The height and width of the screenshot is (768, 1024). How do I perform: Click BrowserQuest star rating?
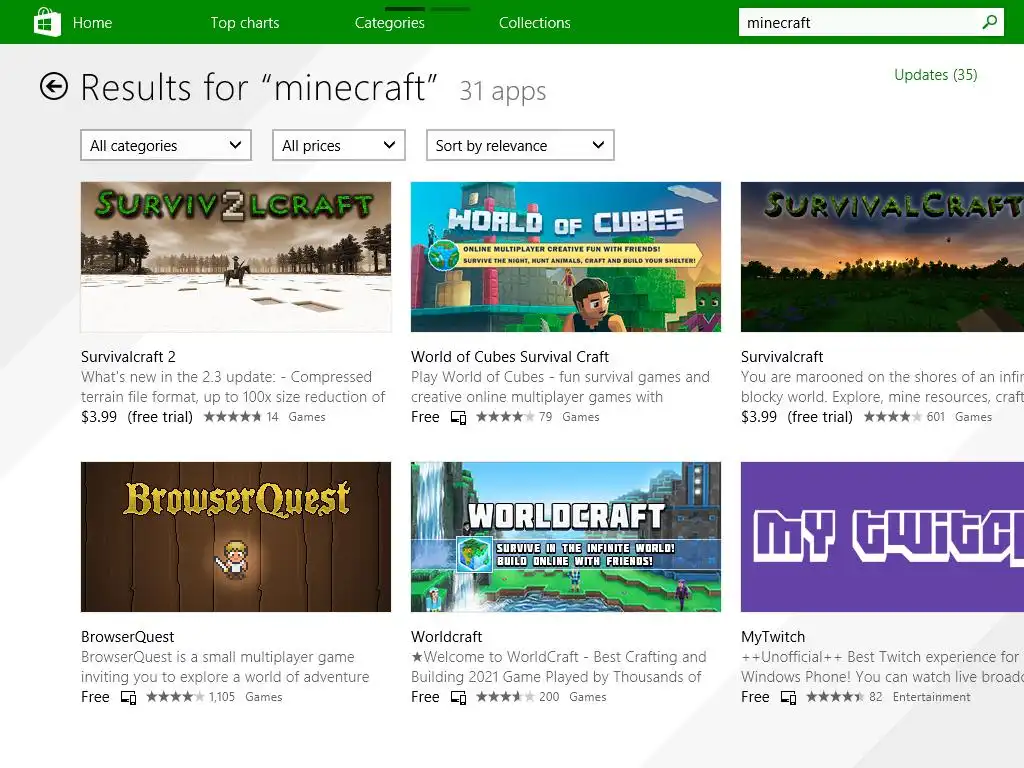pyautogui.click(x=175, y=697)
